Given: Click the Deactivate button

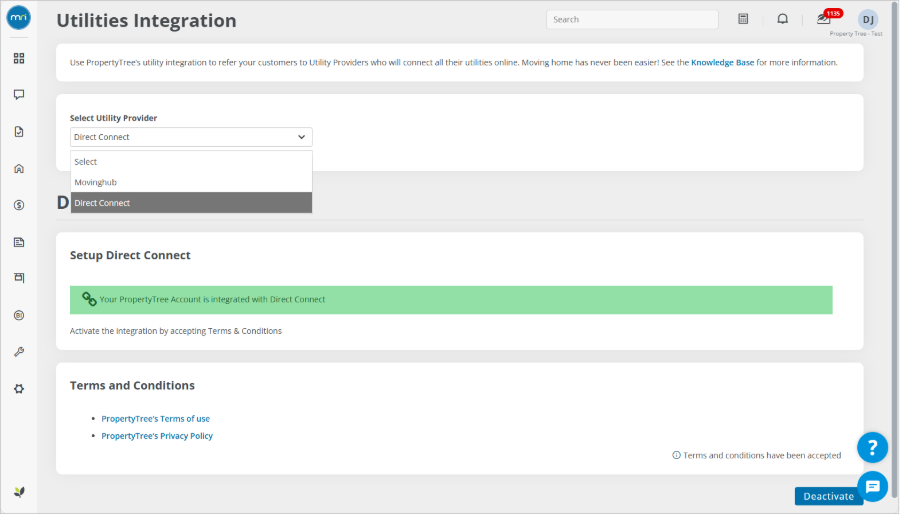Looking at the screenshot, I should pyautogui.click(x=828, y=496).
